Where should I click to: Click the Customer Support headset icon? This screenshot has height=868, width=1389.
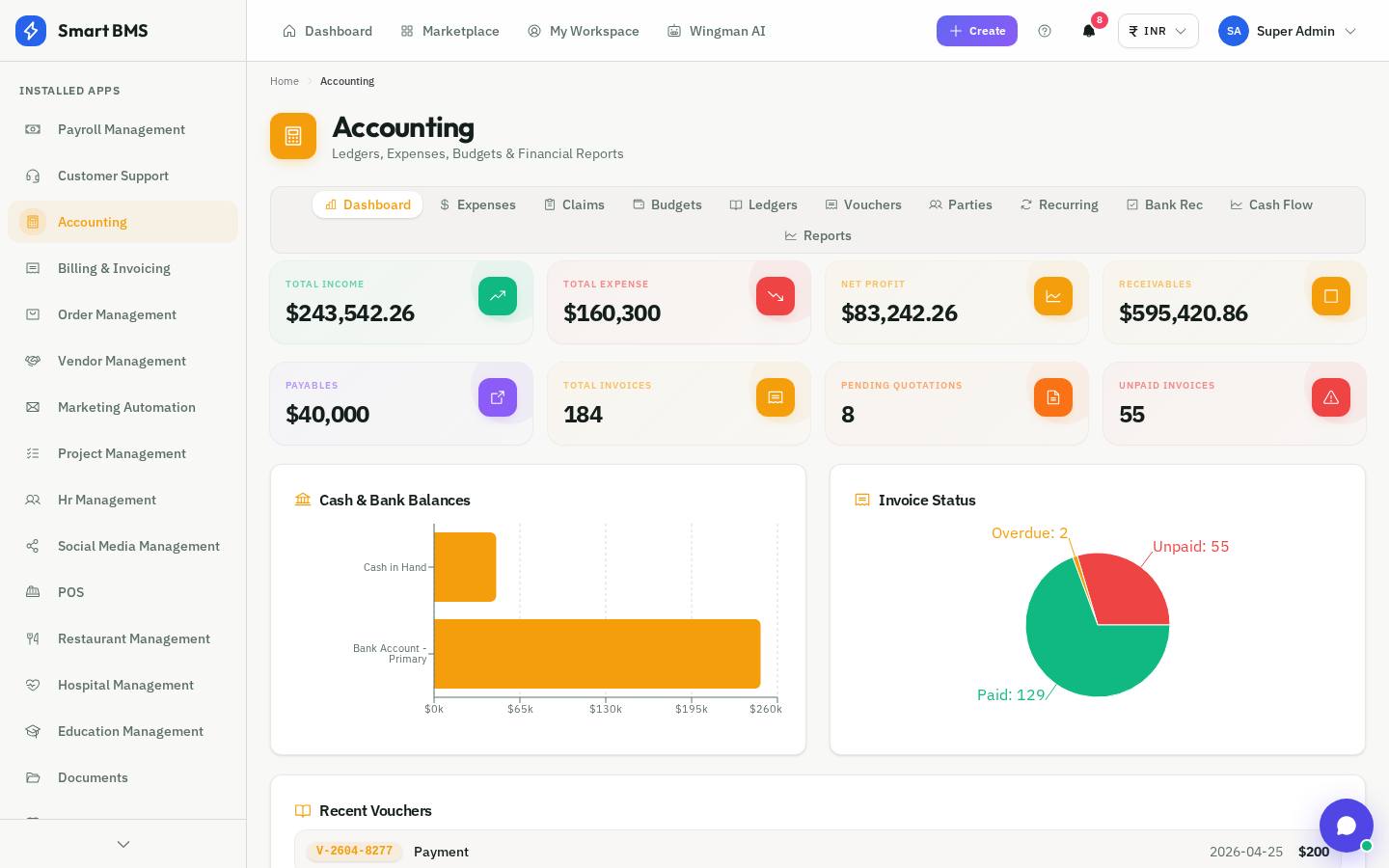tap(33, 176)
